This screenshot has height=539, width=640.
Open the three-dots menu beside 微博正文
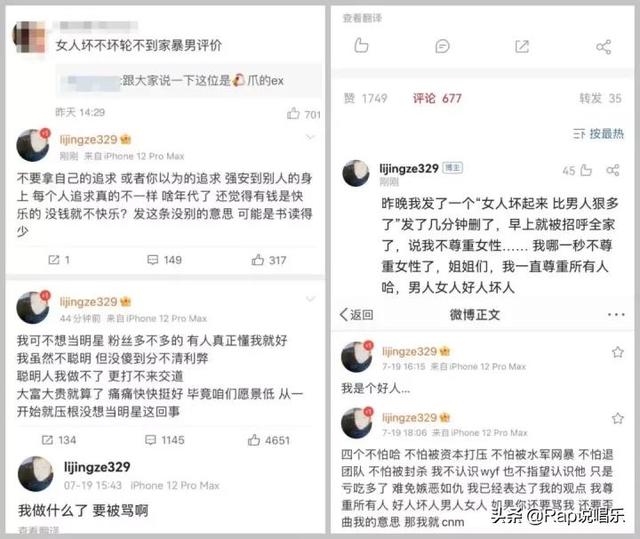[x=616, y=315]
